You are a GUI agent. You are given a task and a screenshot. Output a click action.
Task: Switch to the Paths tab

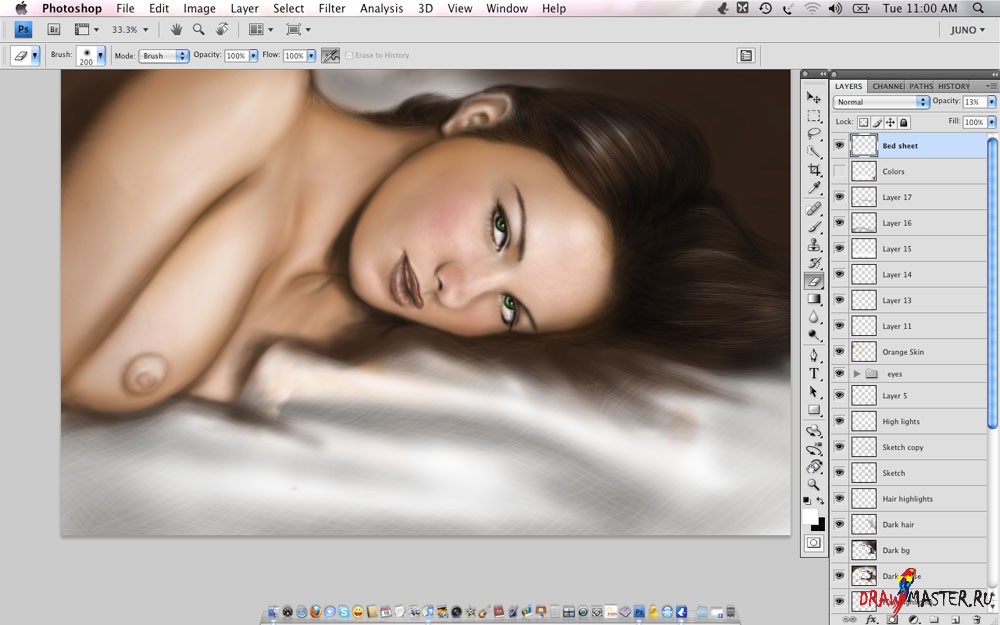coord(920,86)
